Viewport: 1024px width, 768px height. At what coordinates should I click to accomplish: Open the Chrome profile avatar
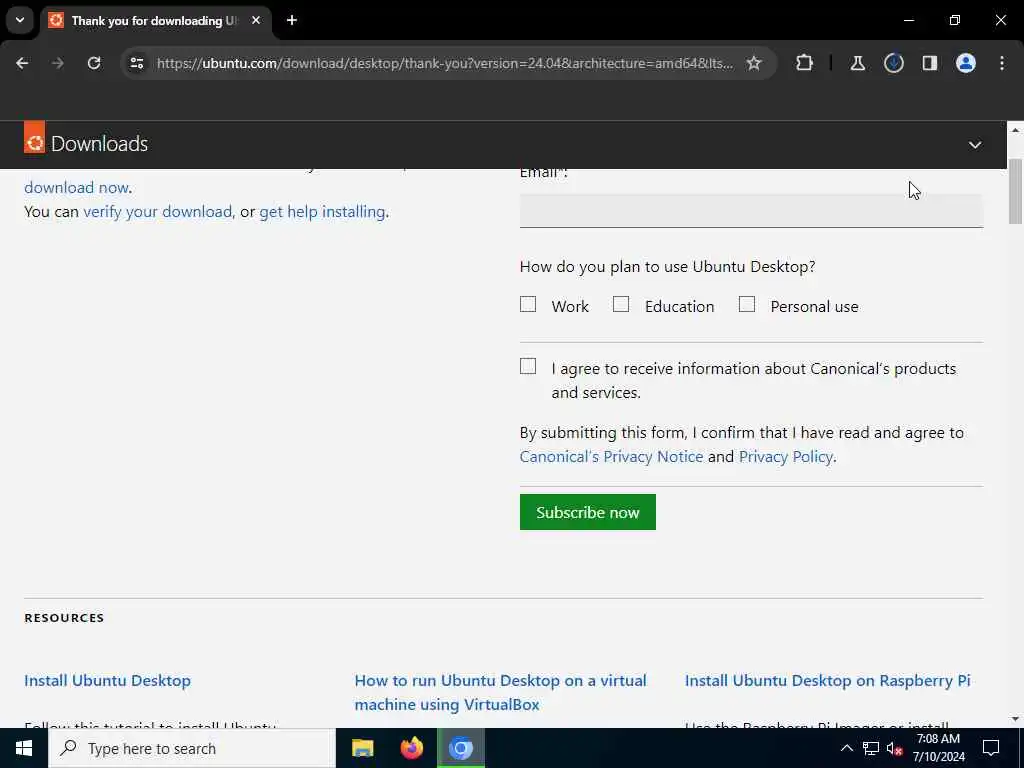click(966, 63)
